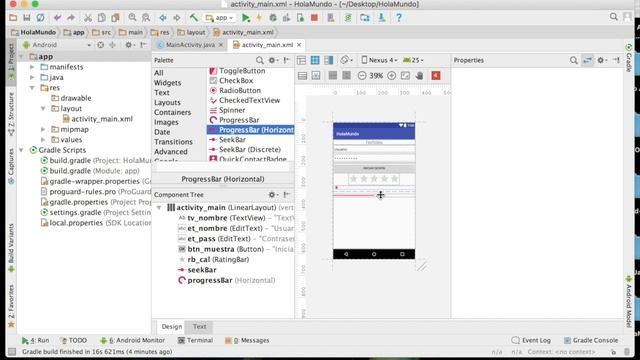Image resolution: width=640 pixels, height=360 pixels.
Task: Show Design view only
Action: tap(301, 60)
